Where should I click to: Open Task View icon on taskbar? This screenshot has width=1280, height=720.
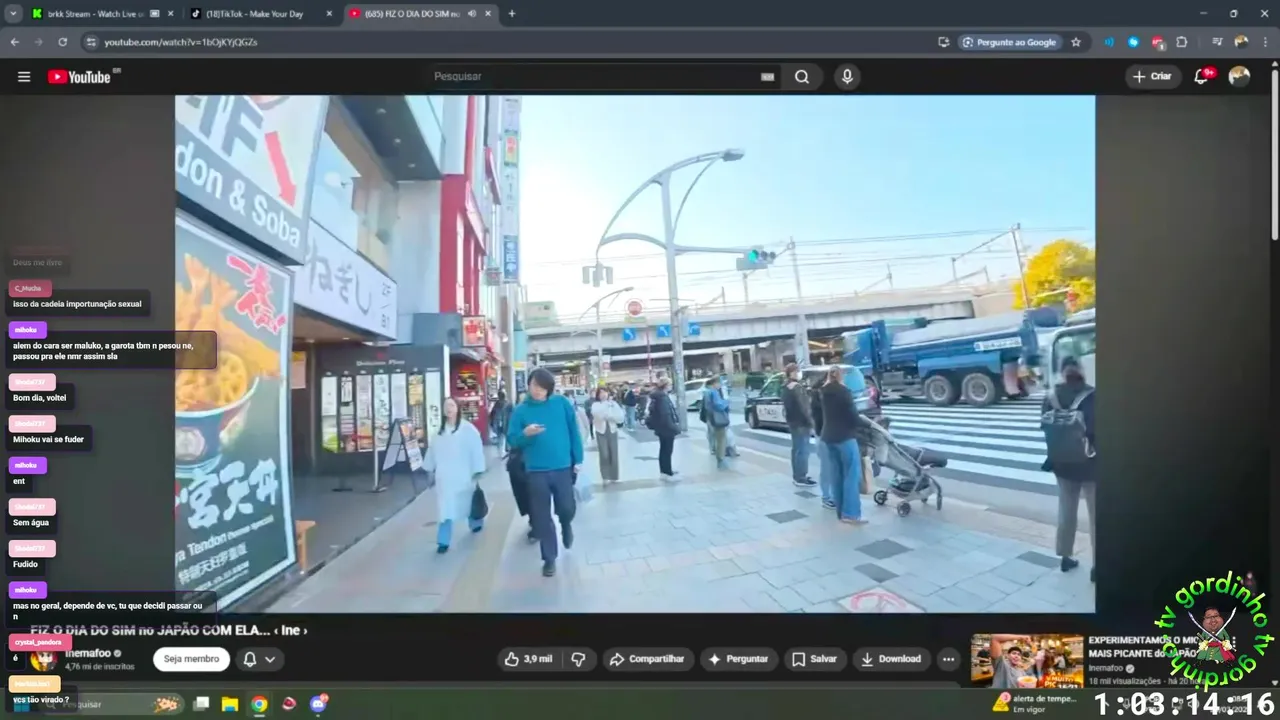(201, 704)
